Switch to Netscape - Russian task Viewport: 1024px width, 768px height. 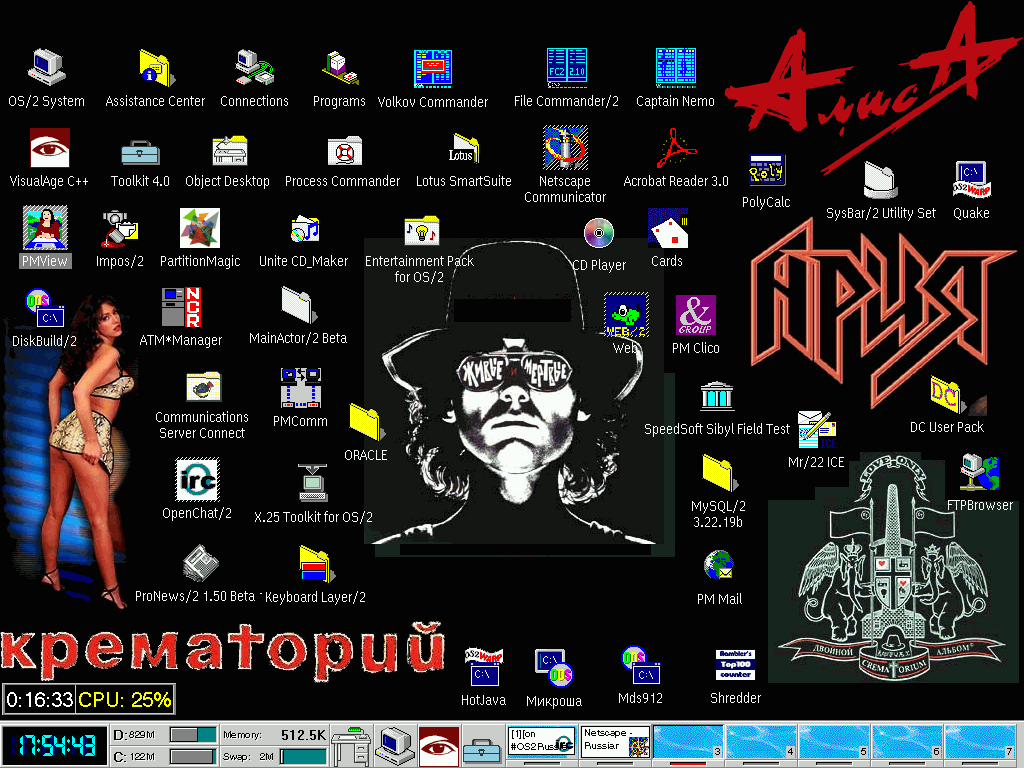point(615,743)
